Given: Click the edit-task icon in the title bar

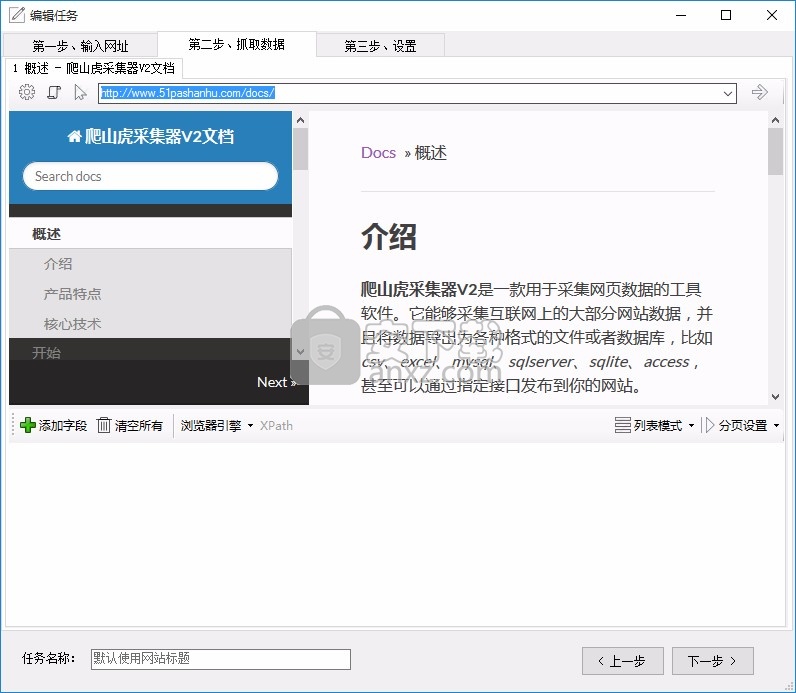Looking at the screenshot, I should (x=17, y=15).
